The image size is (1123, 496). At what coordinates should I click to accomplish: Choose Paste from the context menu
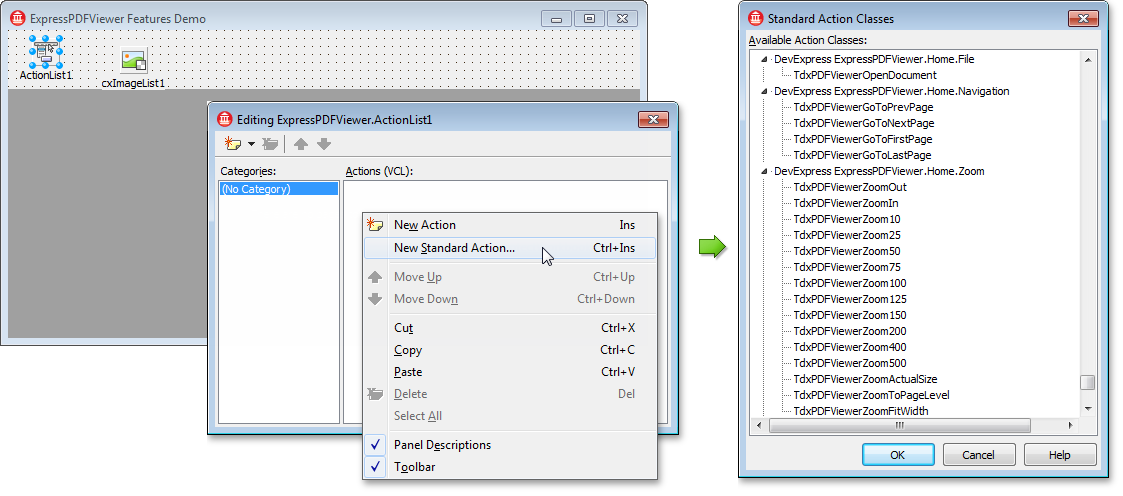[408, 372]
